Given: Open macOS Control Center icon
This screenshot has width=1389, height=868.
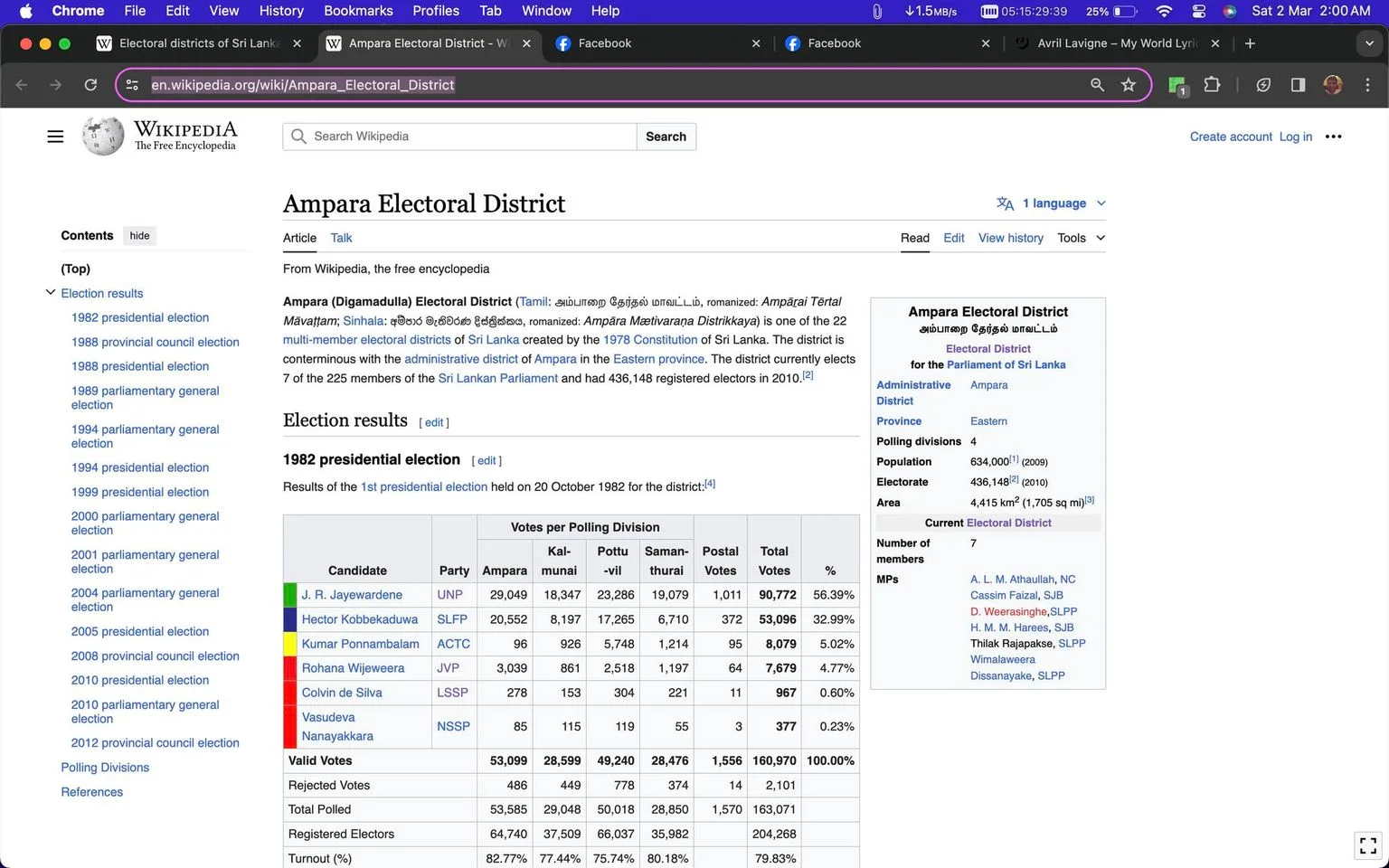Looking at the screenshot, I should (x=1199, y=11).
